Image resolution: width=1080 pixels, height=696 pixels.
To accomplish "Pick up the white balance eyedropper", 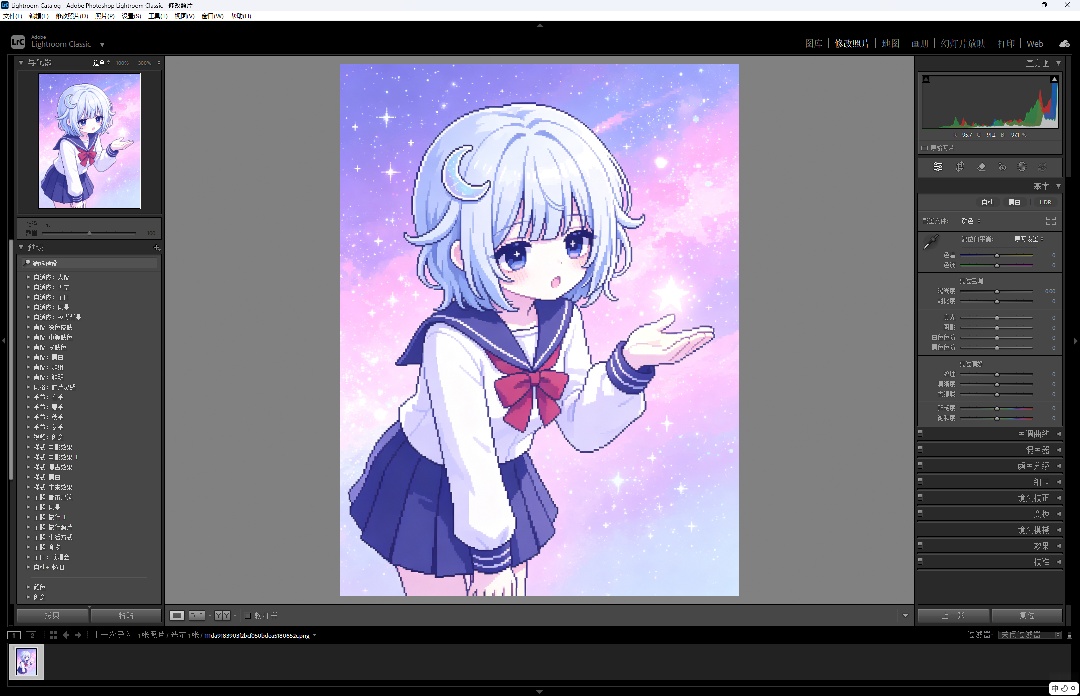I will coord(931,243).
